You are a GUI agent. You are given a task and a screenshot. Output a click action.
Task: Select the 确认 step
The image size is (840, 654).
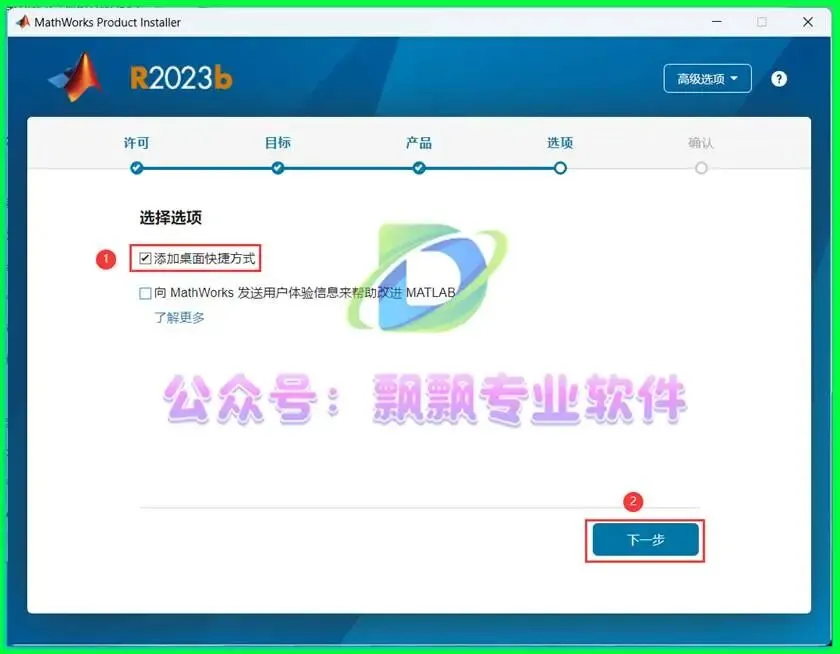coord(701,143)
